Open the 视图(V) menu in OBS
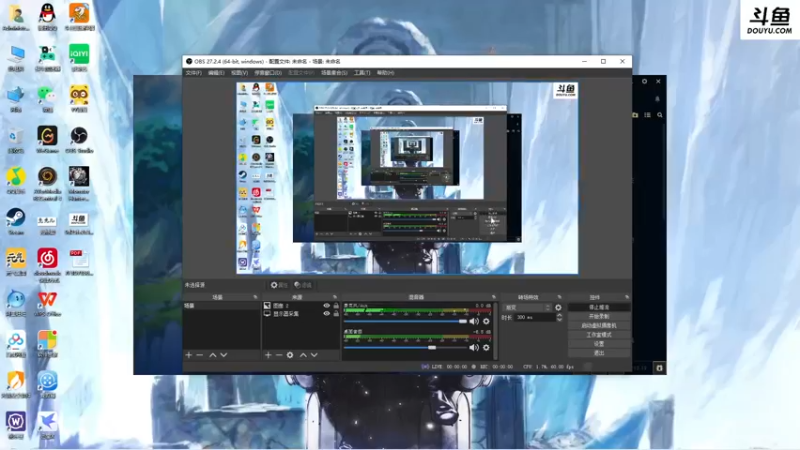The image size is (800, 450). point(239,73)
